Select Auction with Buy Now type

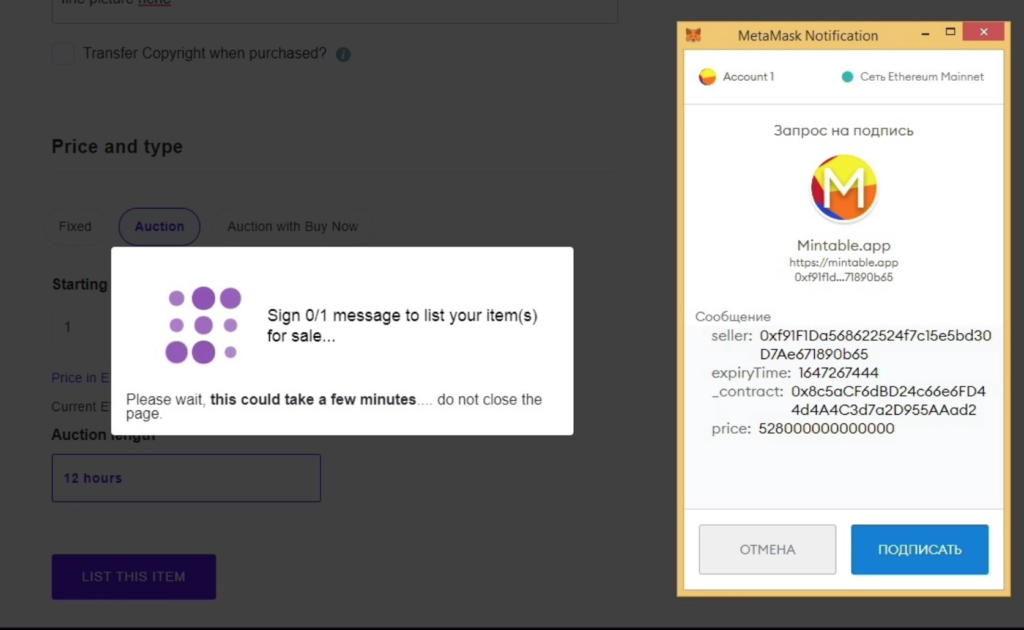293,227
